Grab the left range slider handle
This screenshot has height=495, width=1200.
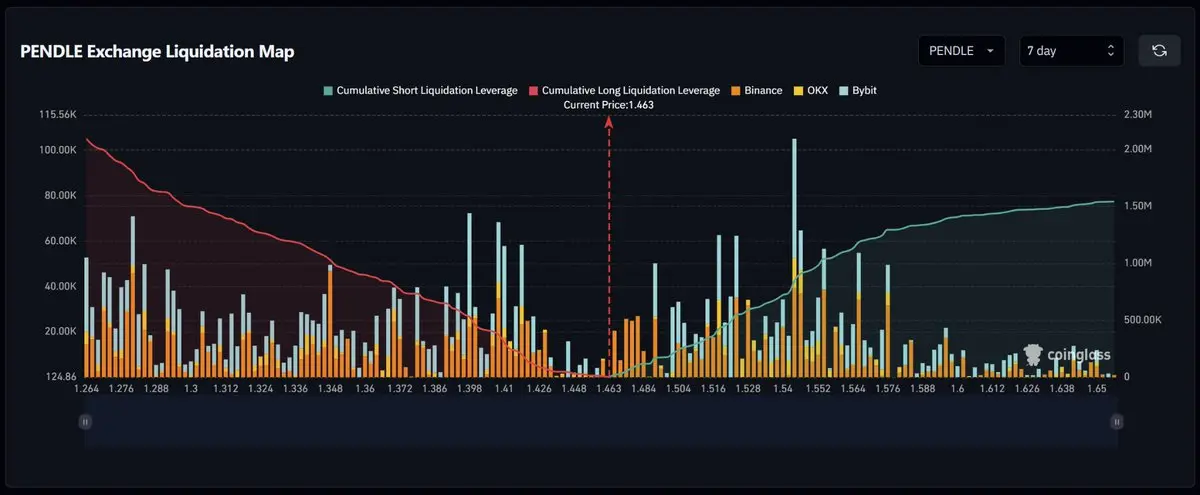pyautogui.click(x=85, y=423)
